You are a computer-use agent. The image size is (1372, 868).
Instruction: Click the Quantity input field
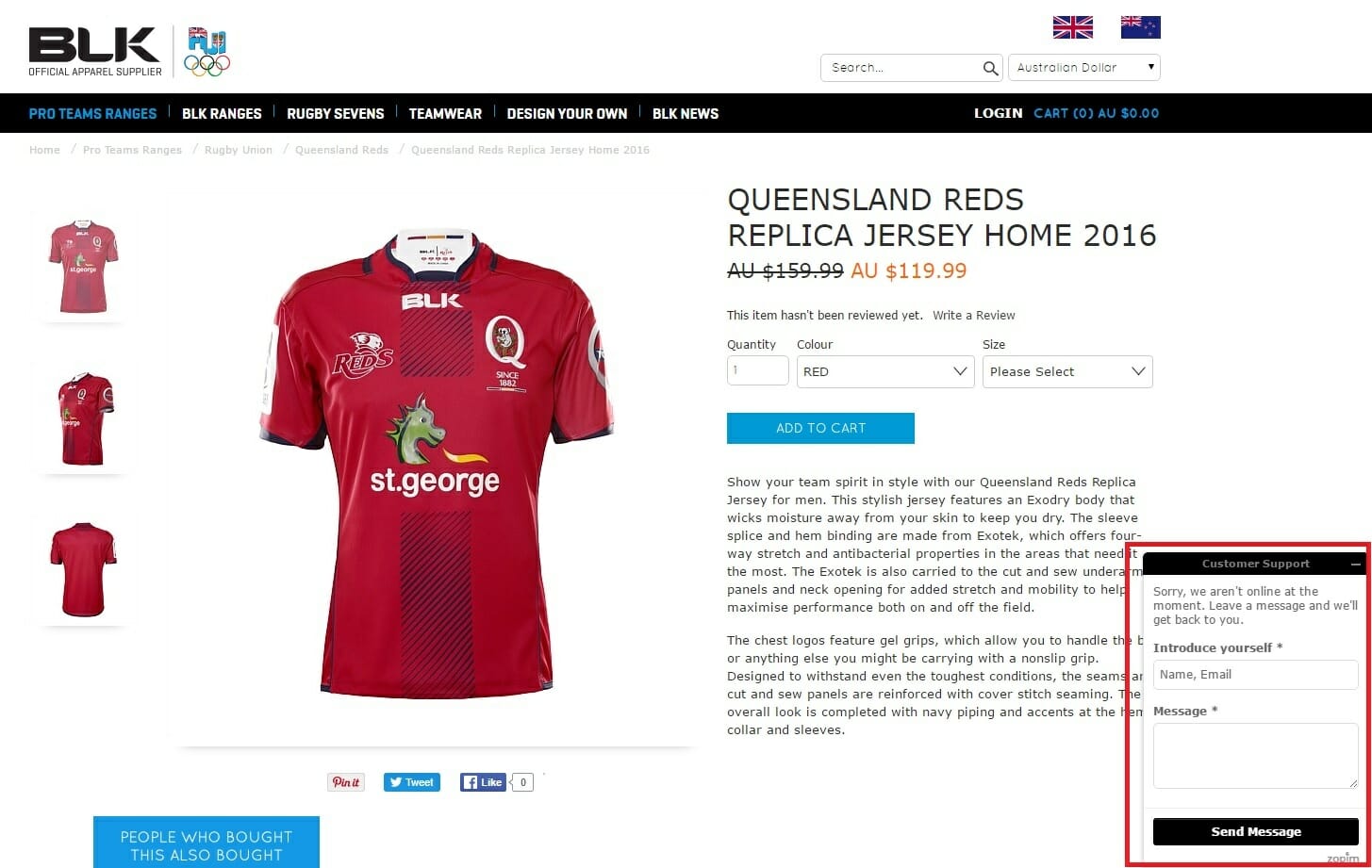coord(757,370)
